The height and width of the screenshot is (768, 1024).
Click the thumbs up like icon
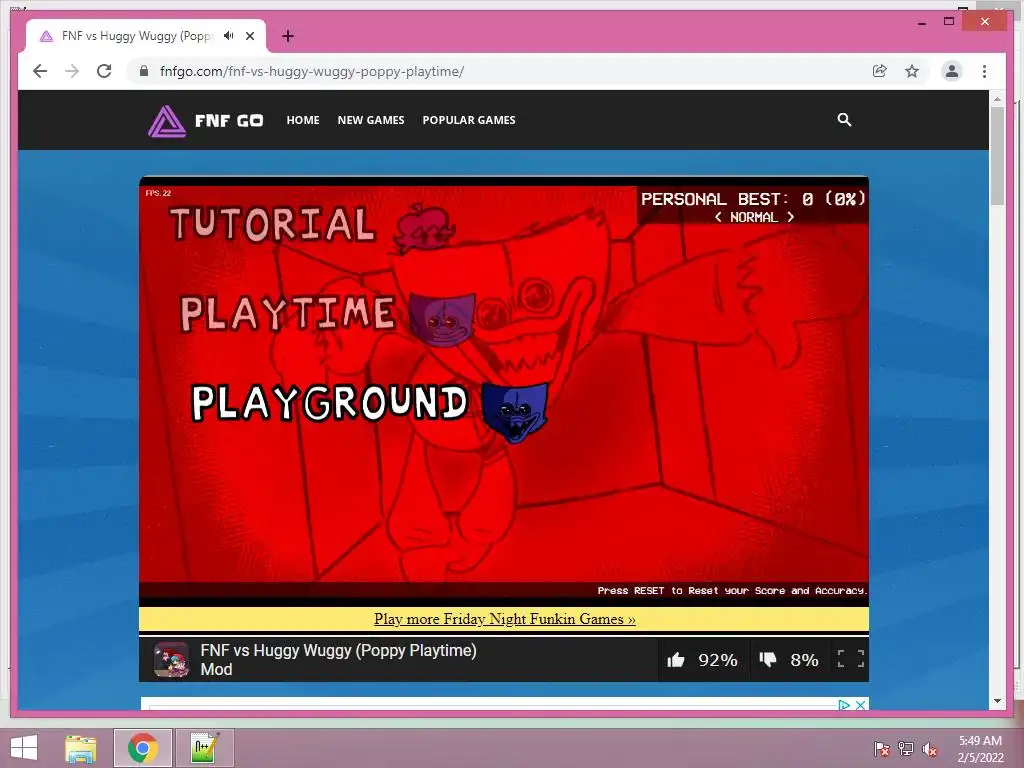(x=676, y=660)
